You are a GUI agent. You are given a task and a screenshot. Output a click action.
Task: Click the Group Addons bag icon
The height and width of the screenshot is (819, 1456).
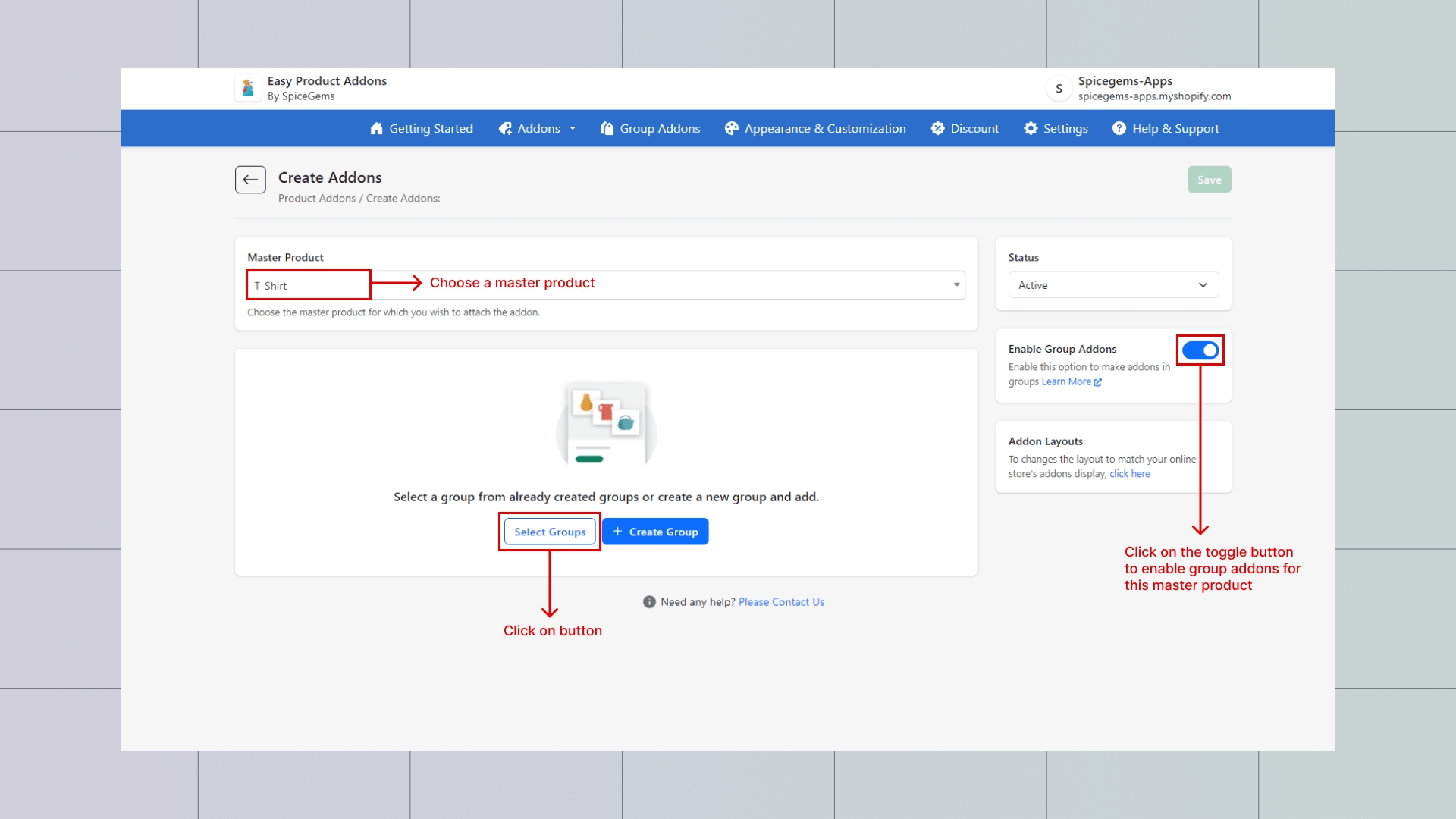(607, 129)
